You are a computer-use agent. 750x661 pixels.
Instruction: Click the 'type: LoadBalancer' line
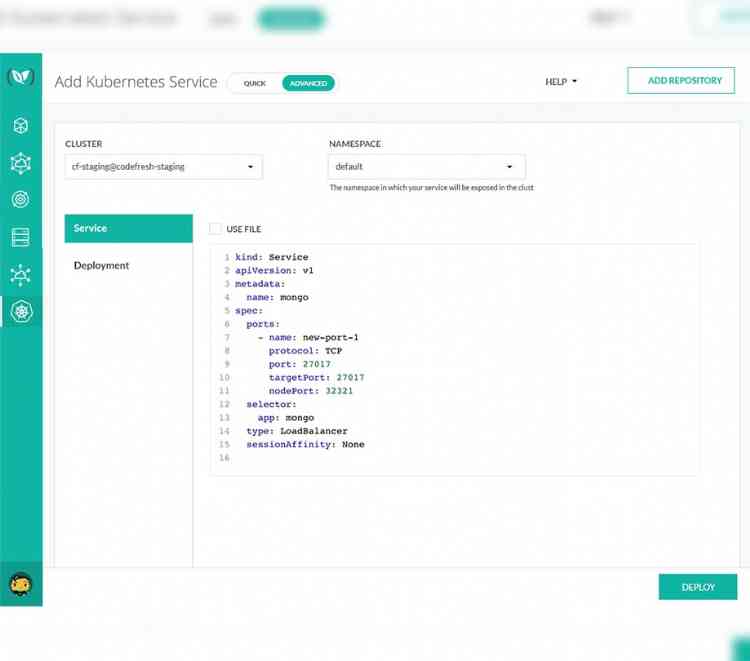[x=297, y=431]
